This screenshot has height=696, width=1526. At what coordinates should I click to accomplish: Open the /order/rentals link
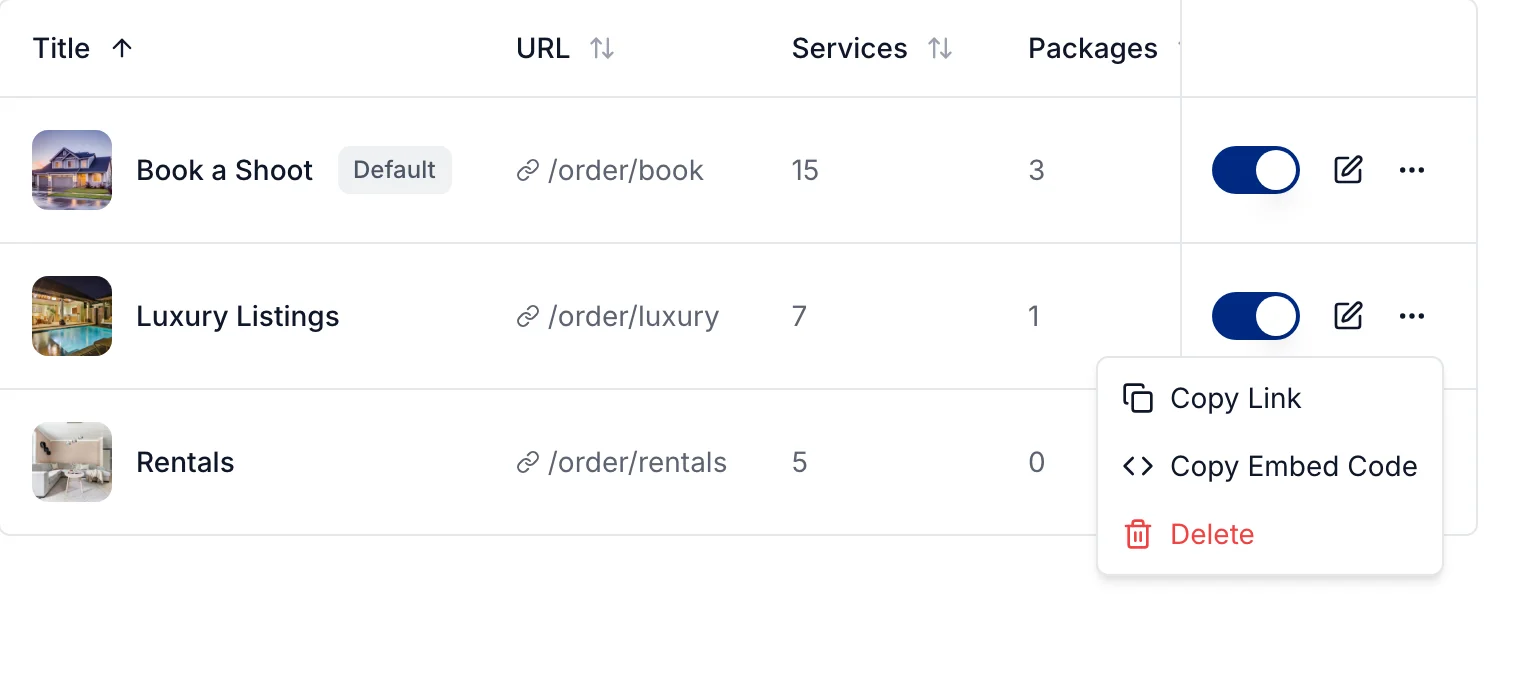coord(637,463)
